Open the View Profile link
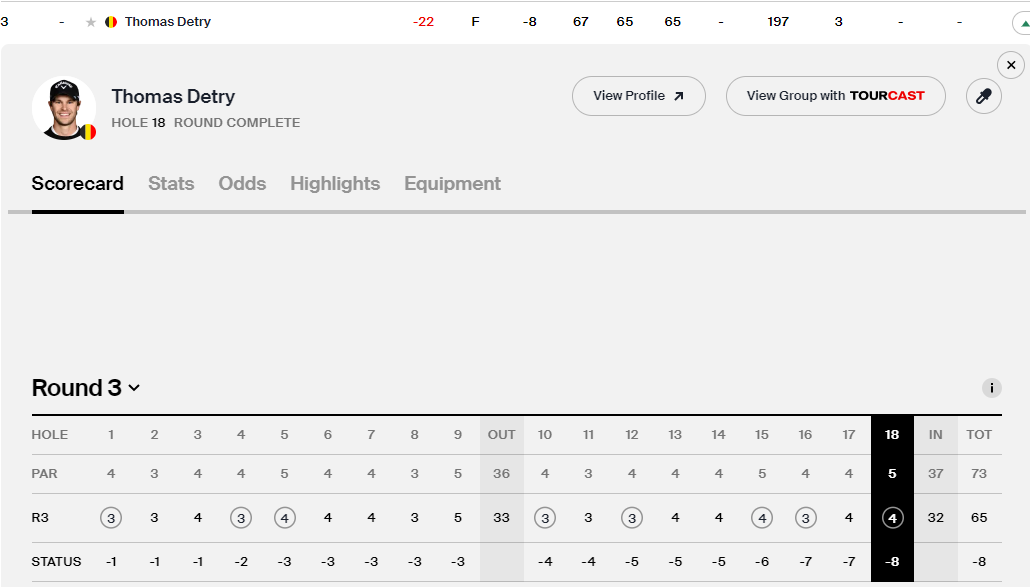Image resolution: width=1030 pixels, height=587 pixels. click(x=638, y=96)
